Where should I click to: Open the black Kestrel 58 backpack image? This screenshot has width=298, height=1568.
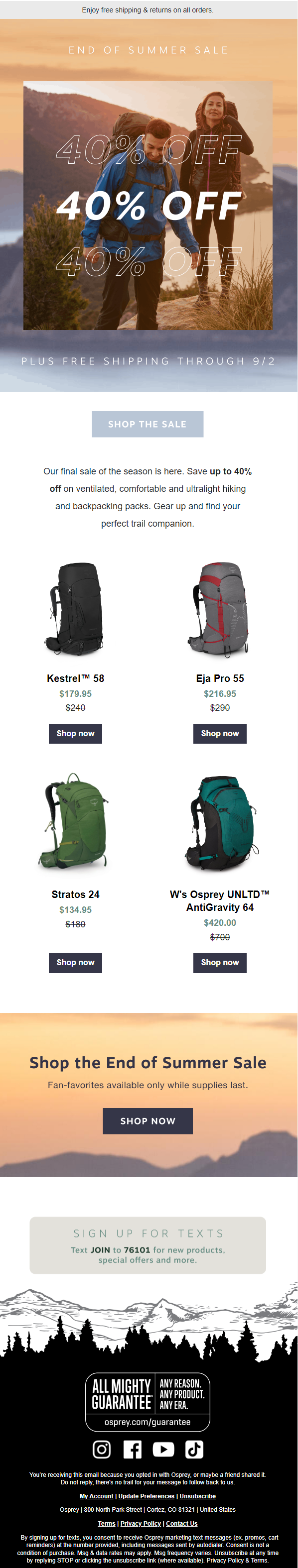point(76,609)
